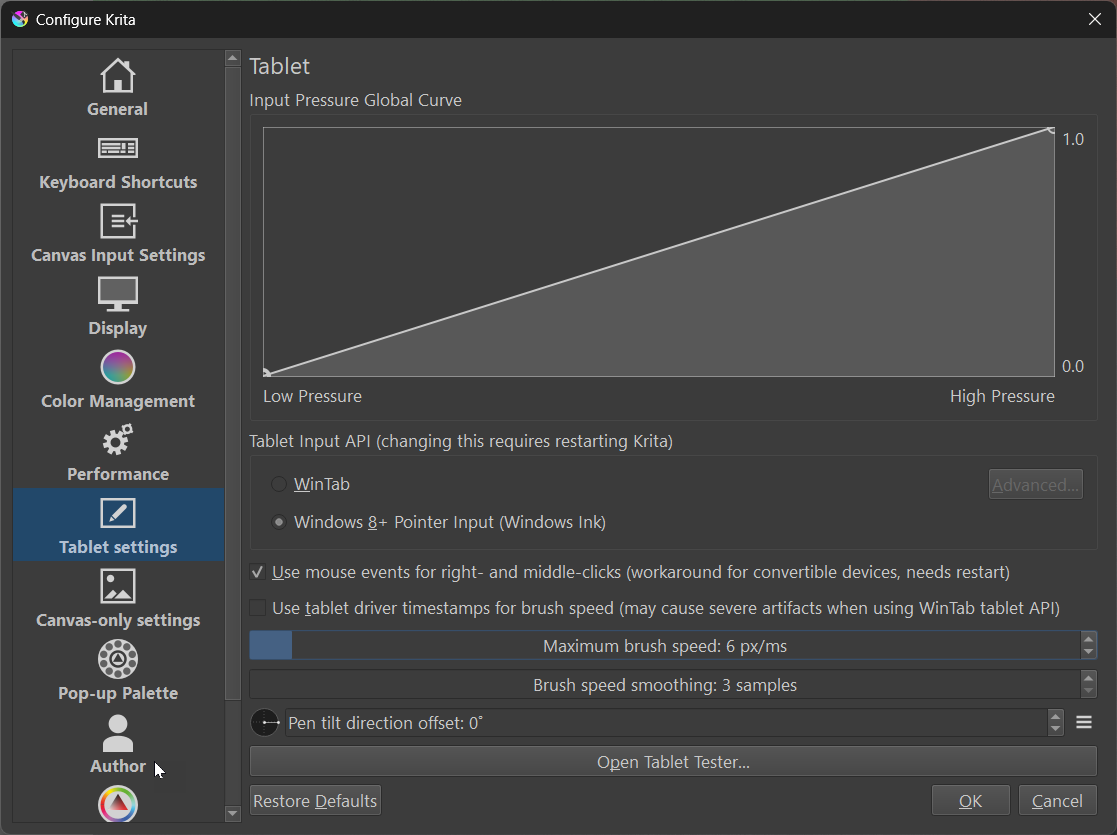The width and height of the screenshot is (1117, 835).
Task: Open the Author person icon
Action: pyautogui.click(x=118, y=733)
